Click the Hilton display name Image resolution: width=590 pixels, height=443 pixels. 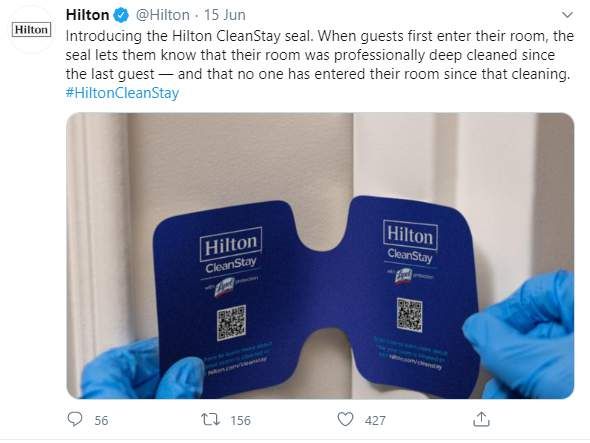(88, 15)
